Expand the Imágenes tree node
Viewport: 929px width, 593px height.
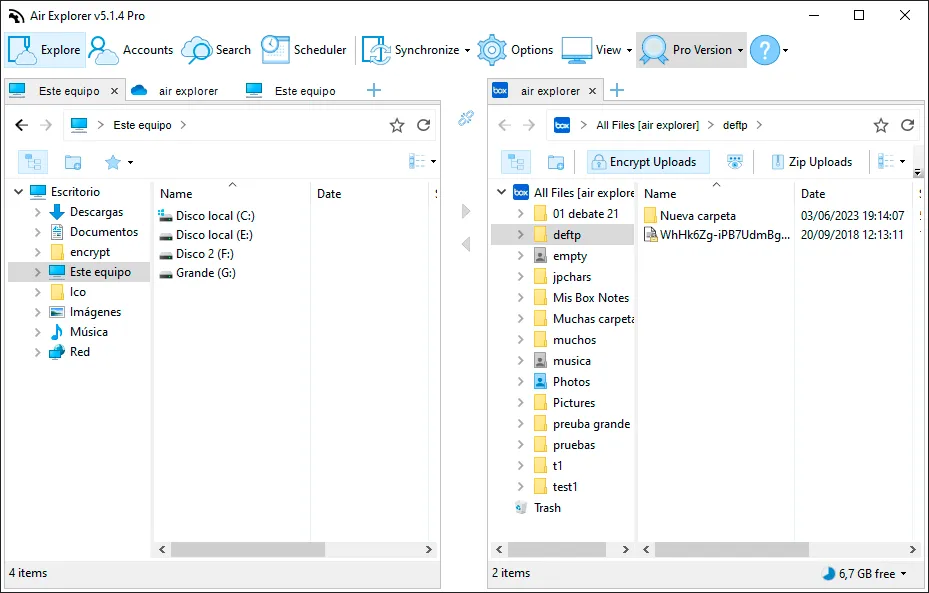click(37, 312)
